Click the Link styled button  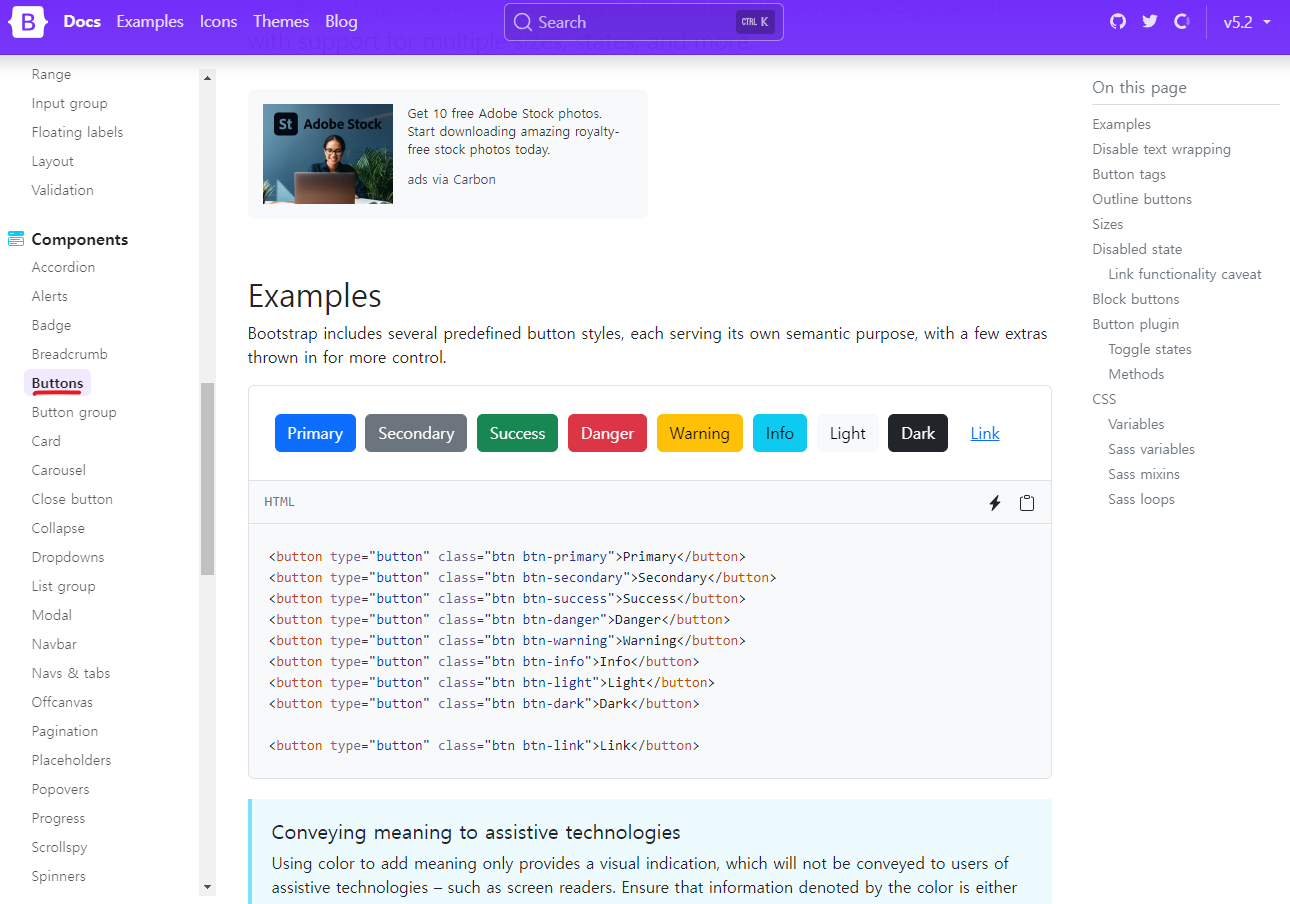point(985,433)
